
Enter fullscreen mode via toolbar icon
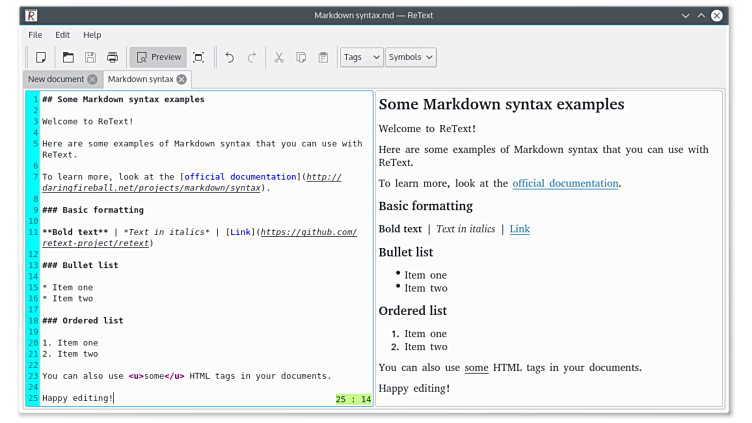pos(198,57)
